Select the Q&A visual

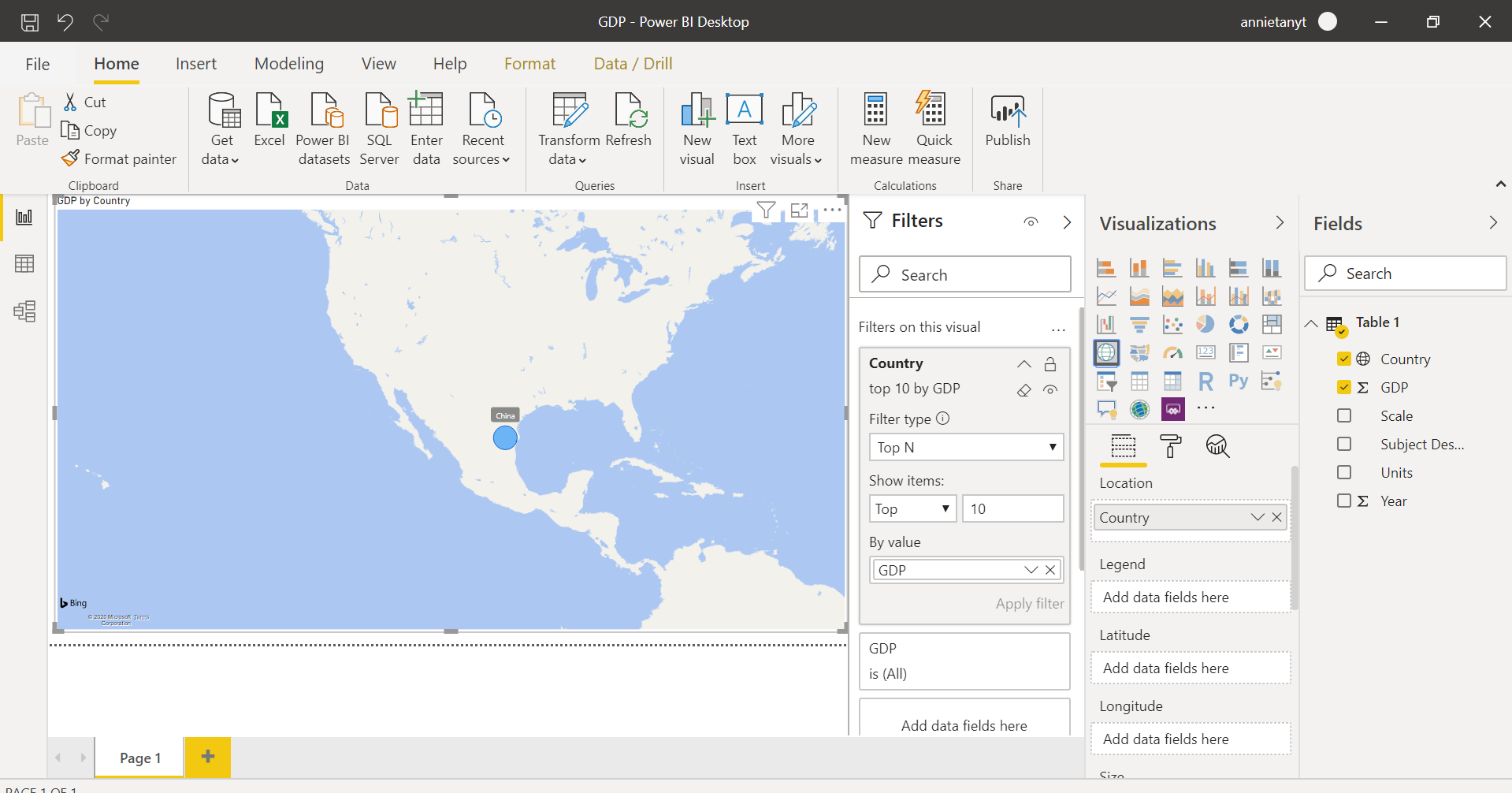point(1106,410)
